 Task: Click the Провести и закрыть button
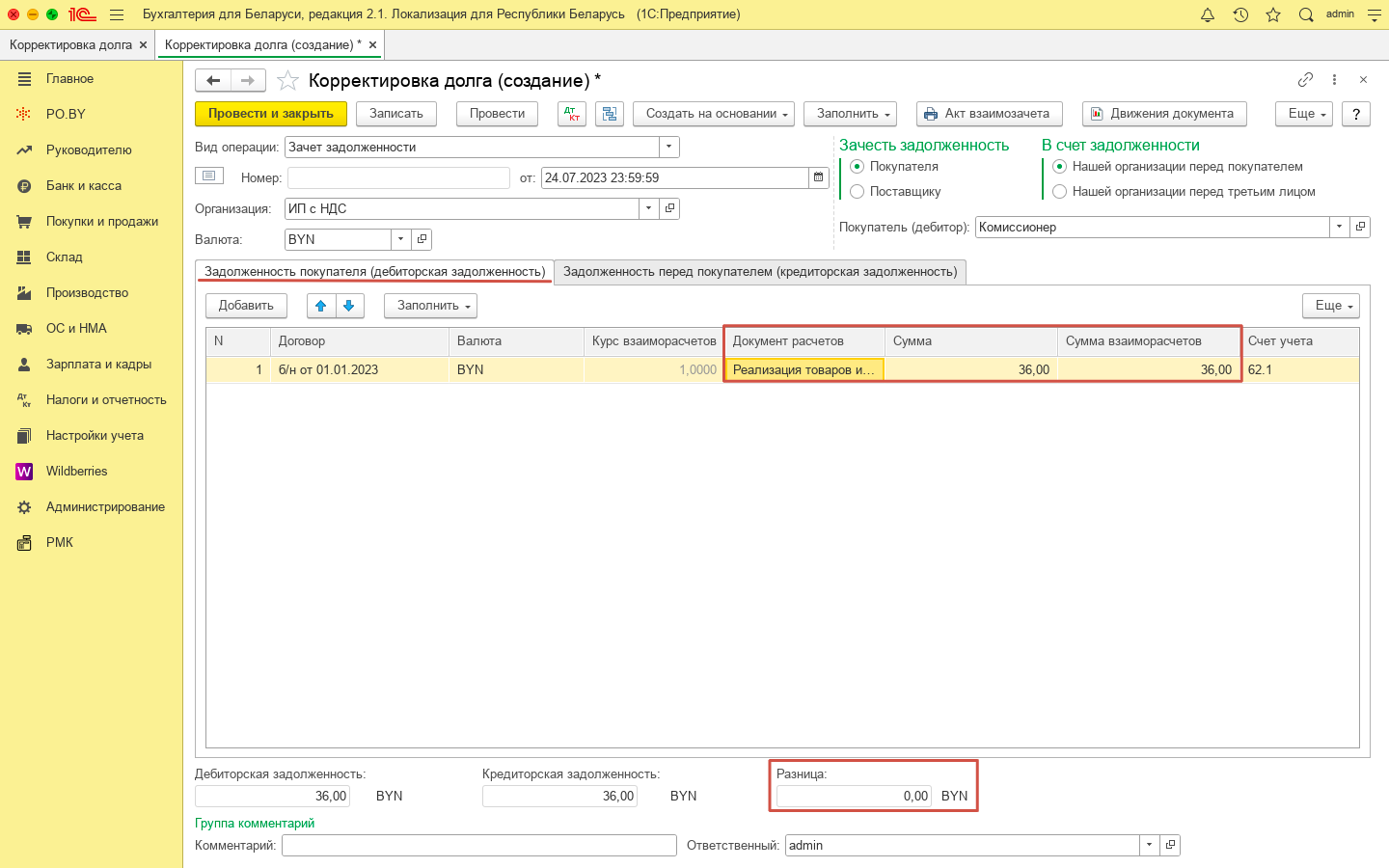[271, 114]
